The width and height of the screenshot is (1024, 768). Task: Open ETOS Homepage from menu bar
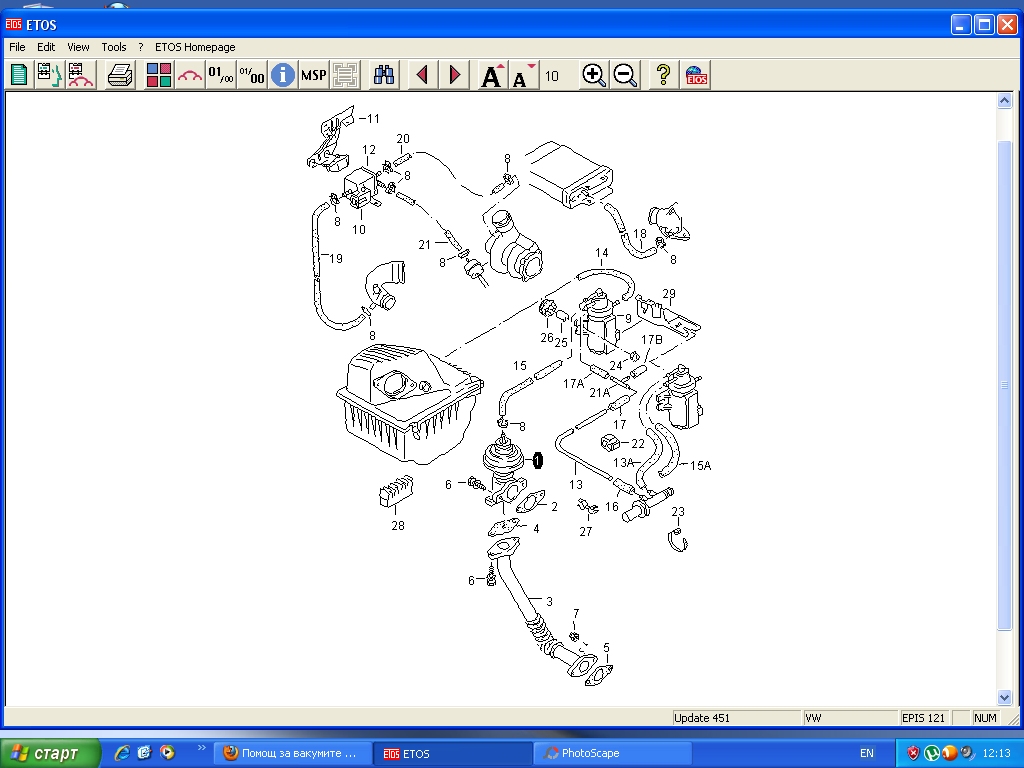pyautogui.click(x=195, y=47)
